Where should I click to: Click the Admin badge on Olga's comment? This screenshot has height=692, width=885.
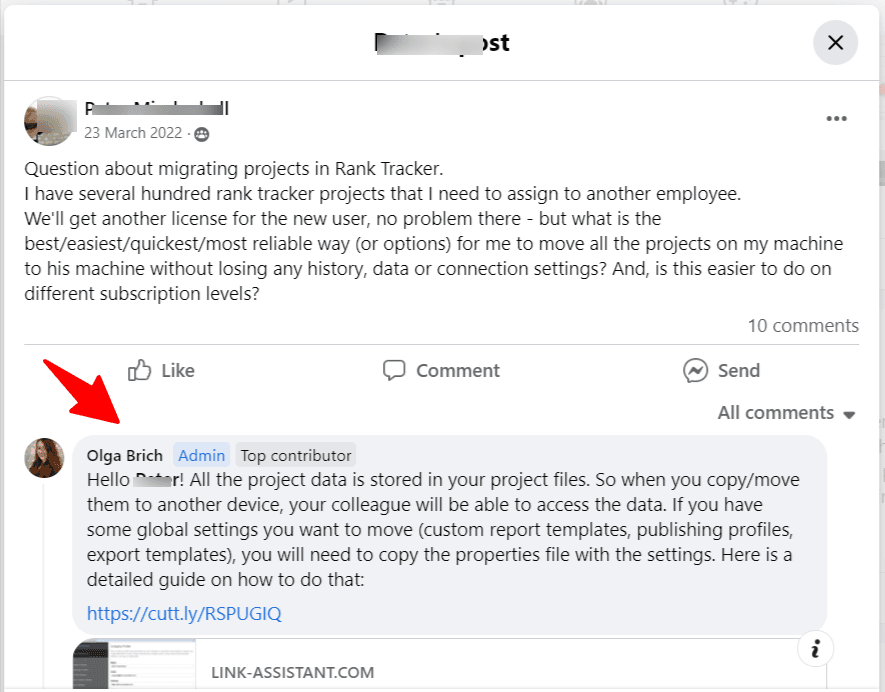(x=201, y=455)
